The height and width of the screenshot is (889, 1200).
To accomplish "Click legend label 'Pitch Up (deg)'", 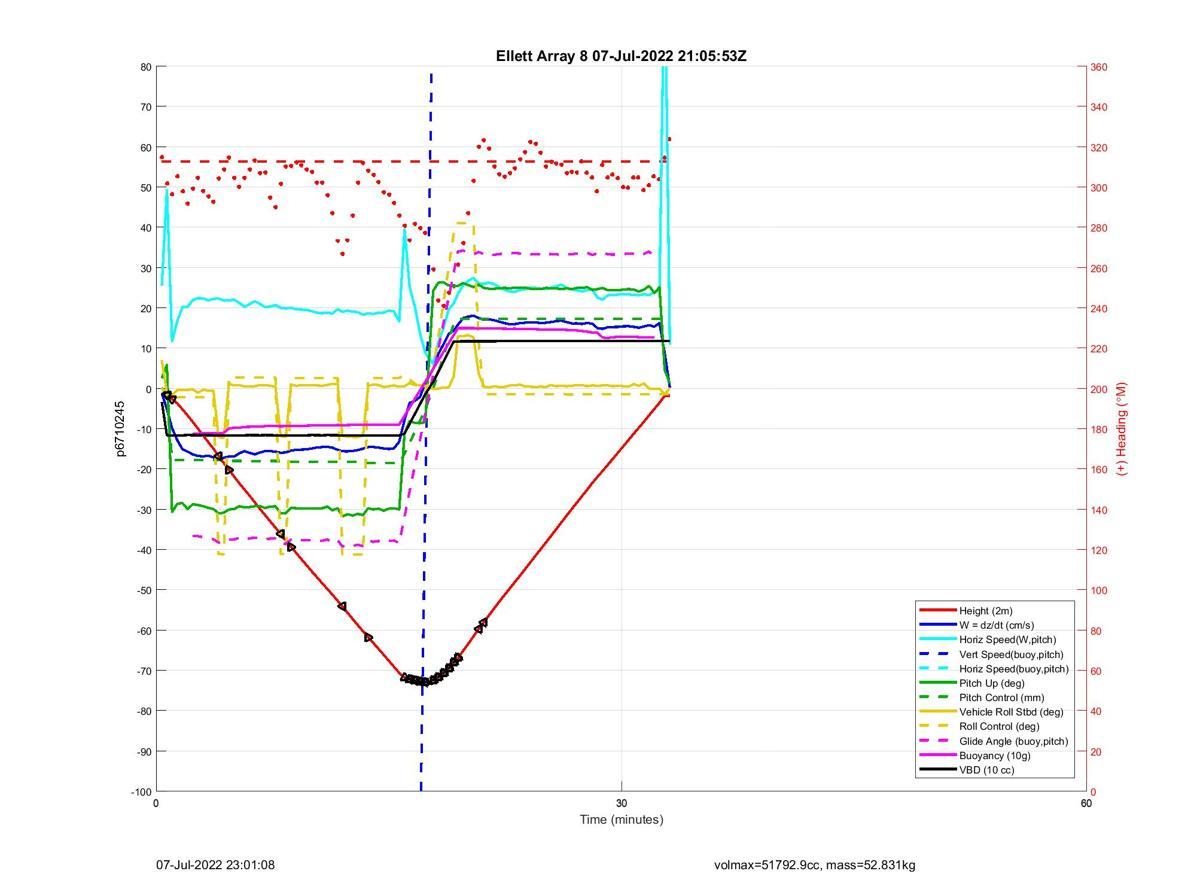I will click(x=993, y=683).
